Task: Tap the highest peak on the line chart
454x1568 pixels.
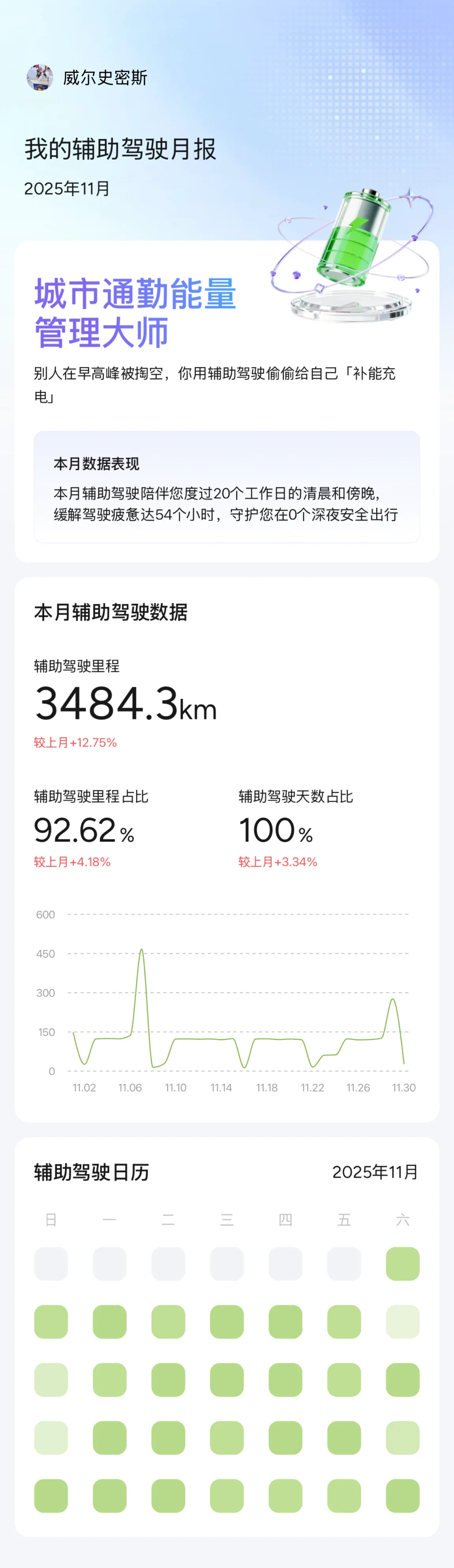Action: click(141, 950)
